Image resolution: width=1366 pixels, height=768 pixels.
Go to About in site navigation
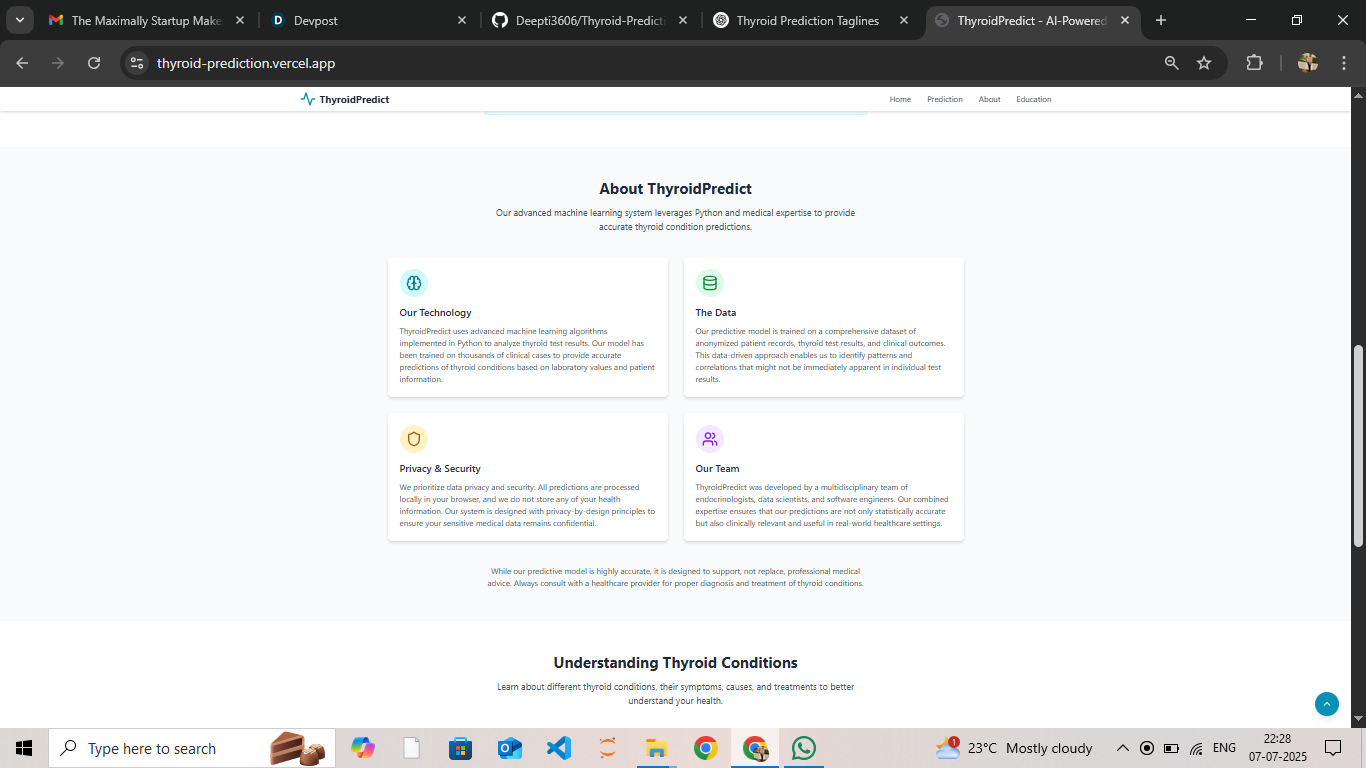[990, 99]
